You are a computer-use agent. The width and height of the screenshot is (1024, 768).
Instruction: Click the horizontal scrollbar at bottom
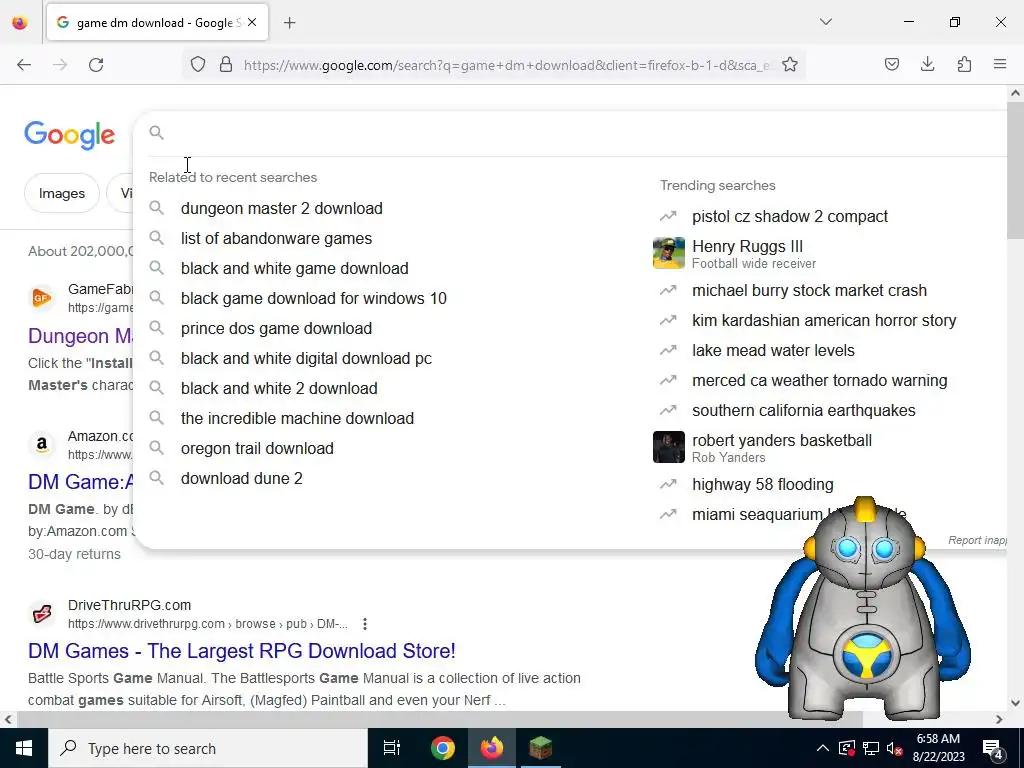[439, 719]
